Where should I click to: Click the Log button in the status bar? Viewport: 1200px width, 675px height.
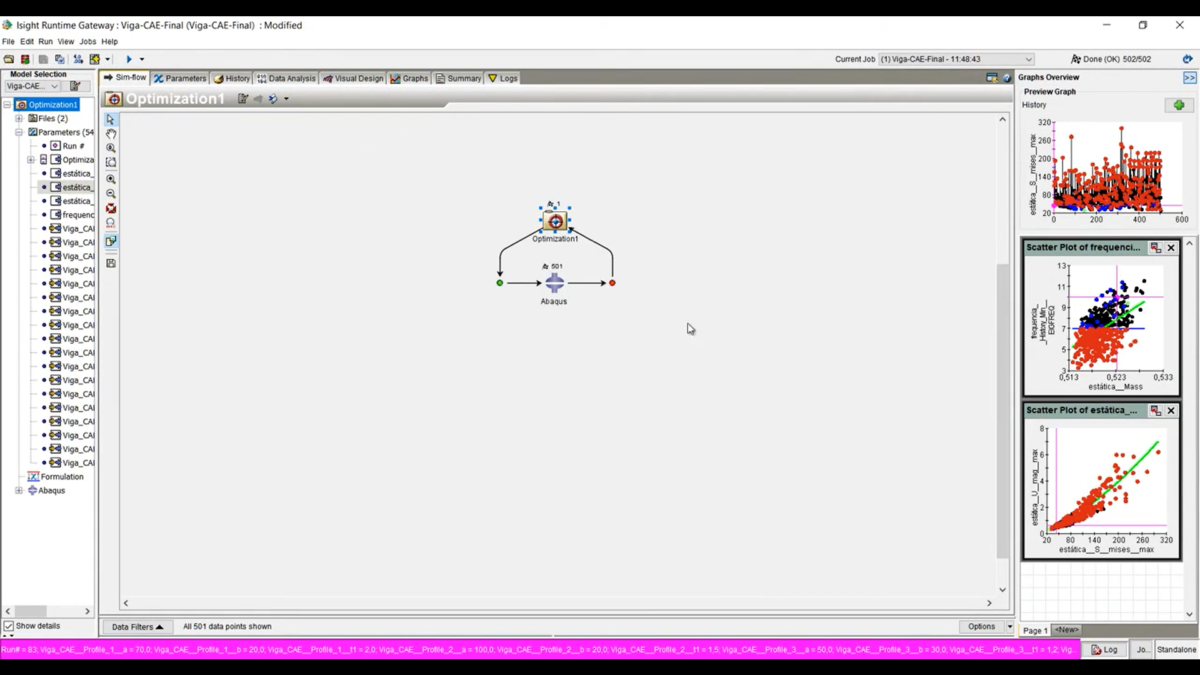click(1104, 650)
